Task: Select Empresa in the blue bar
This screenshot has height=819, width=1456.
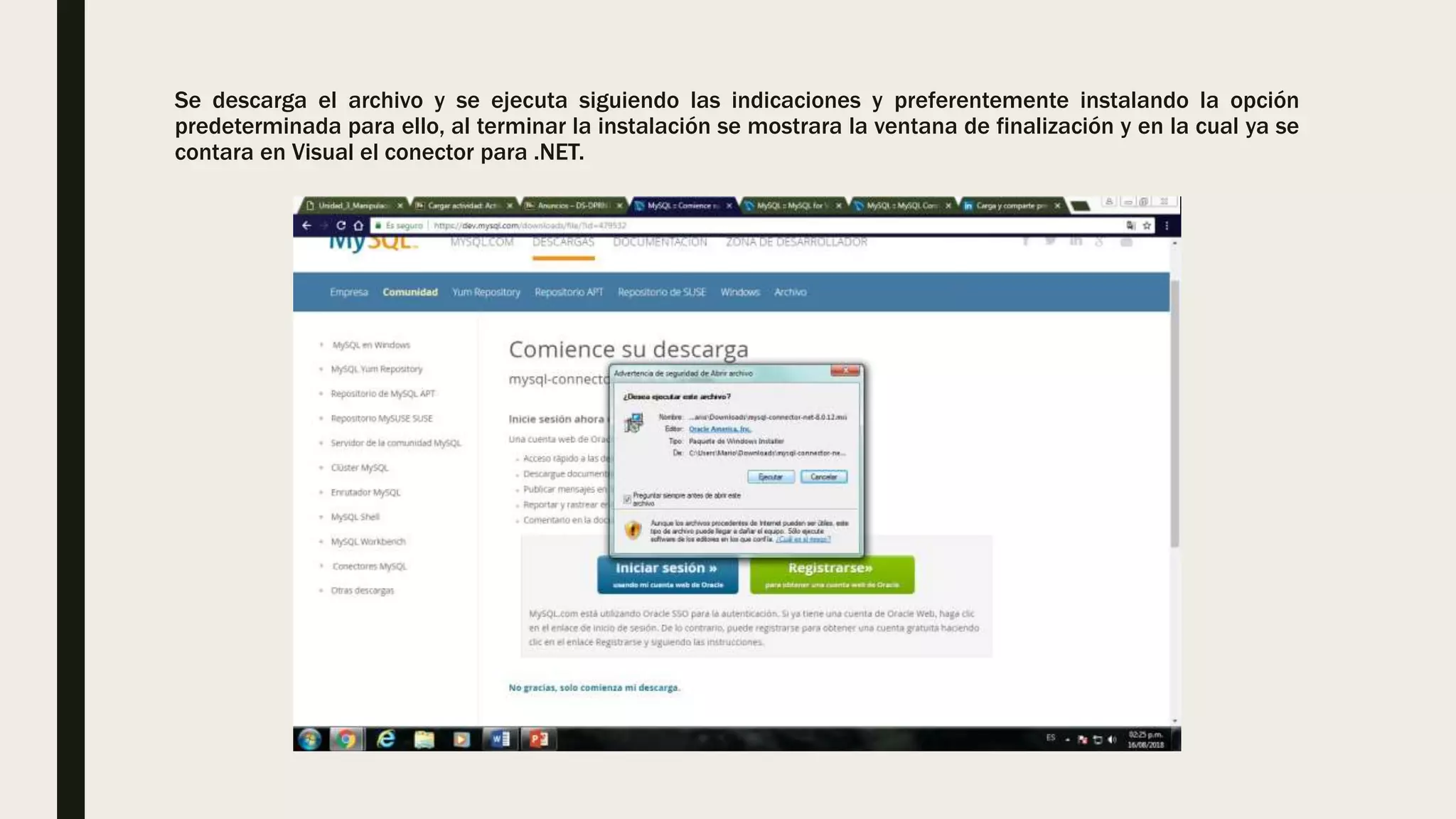Action: (x=349, y=292)
